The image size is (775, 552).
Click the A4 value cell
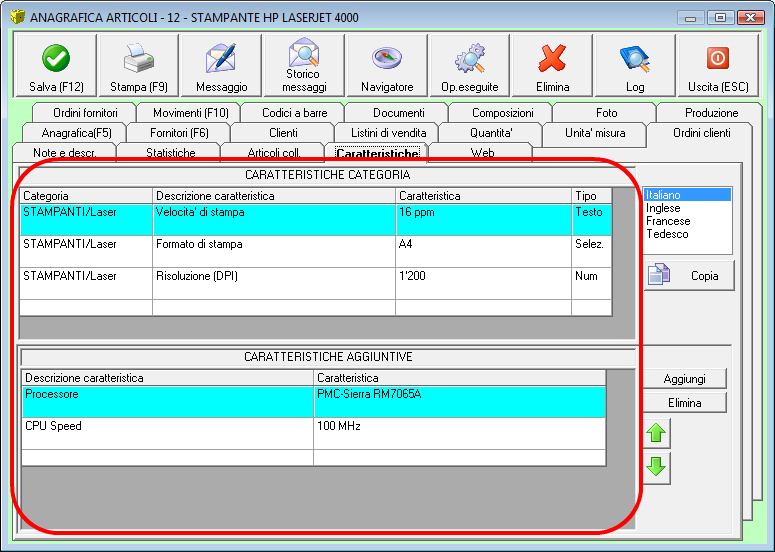483,251
